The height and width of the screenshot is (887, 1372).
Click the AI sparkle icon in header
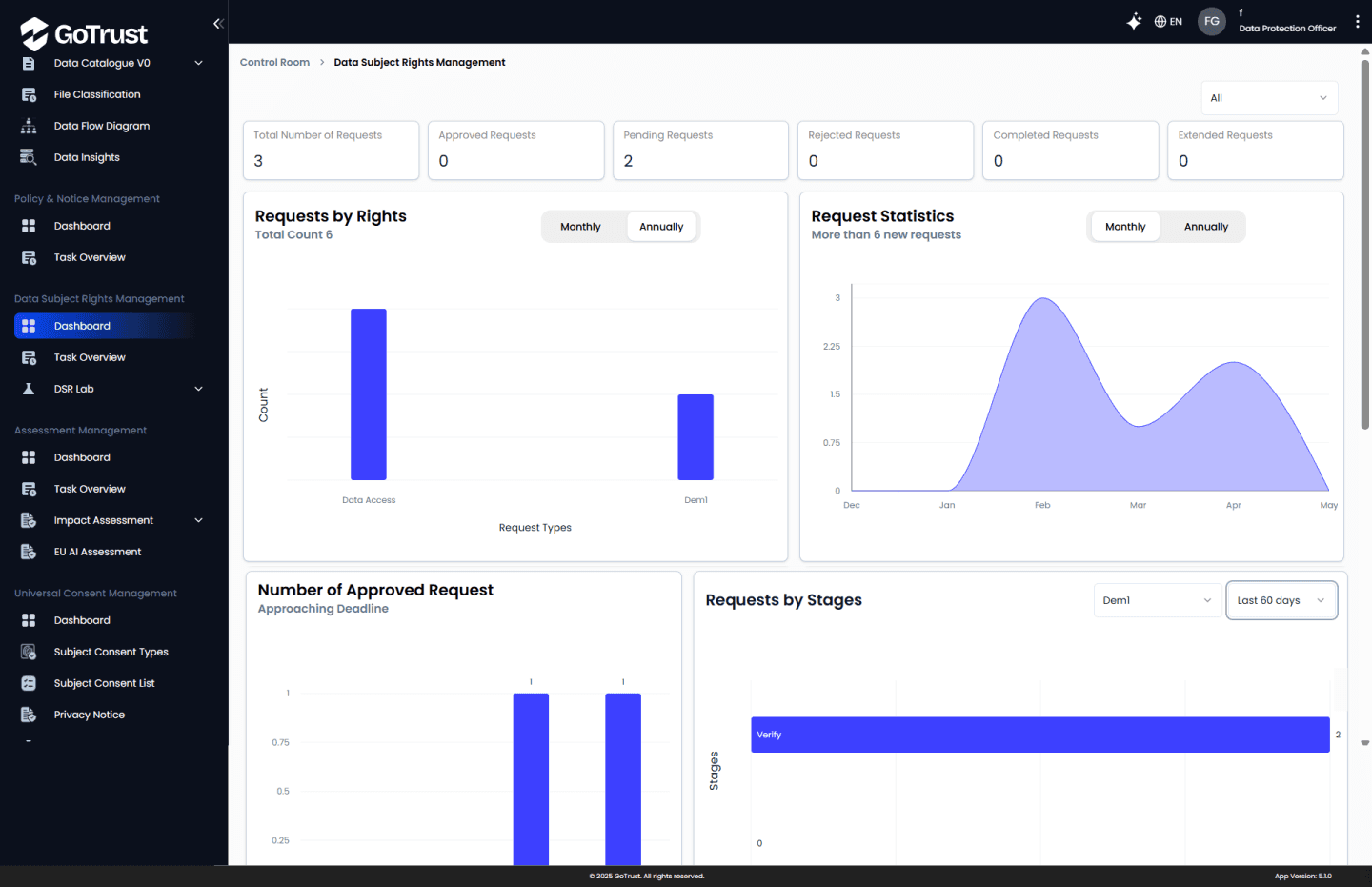pyautogui.click(x=1134, y=21)
